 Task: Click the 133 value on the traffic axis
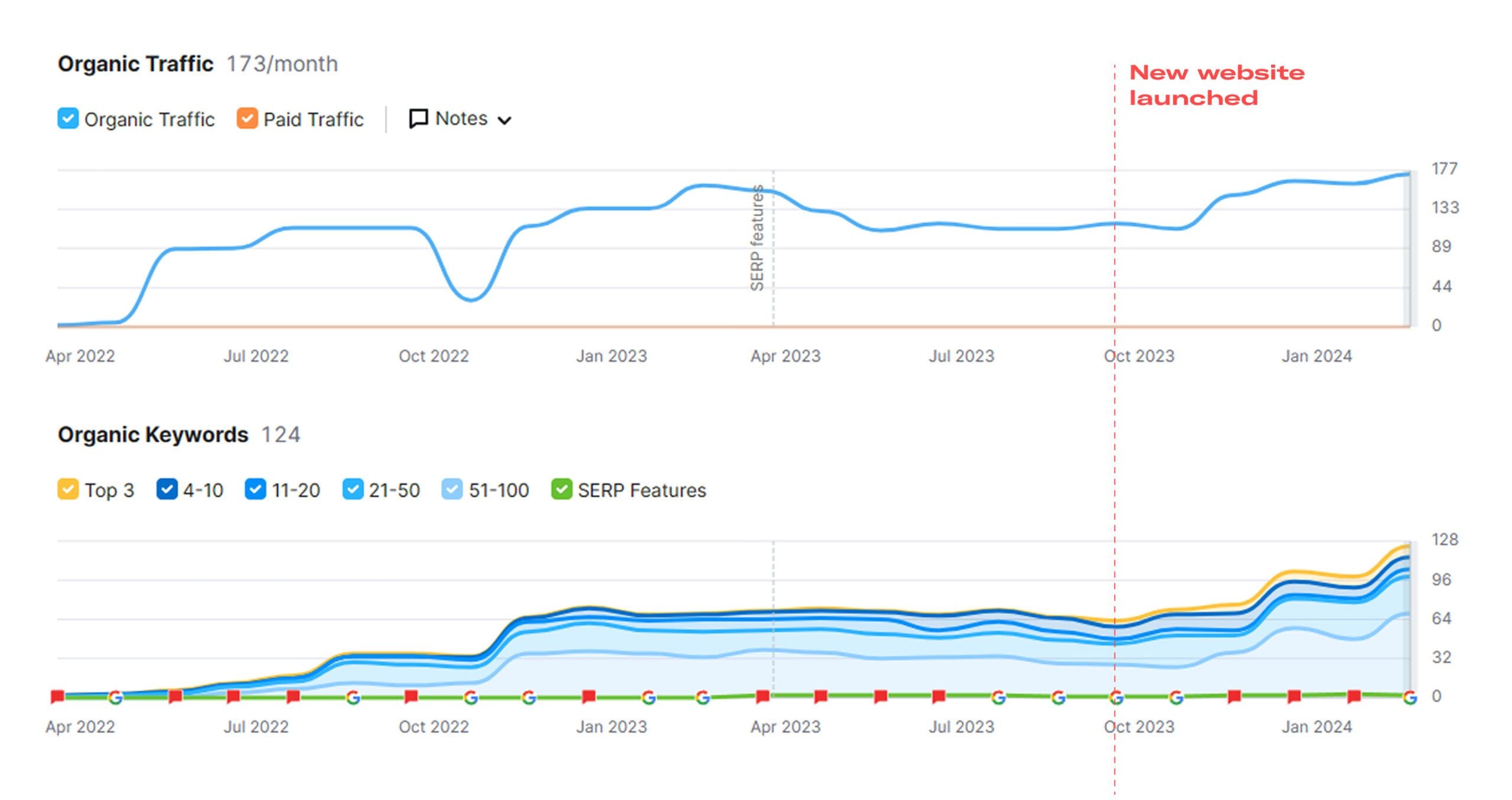pos(1445,207)
